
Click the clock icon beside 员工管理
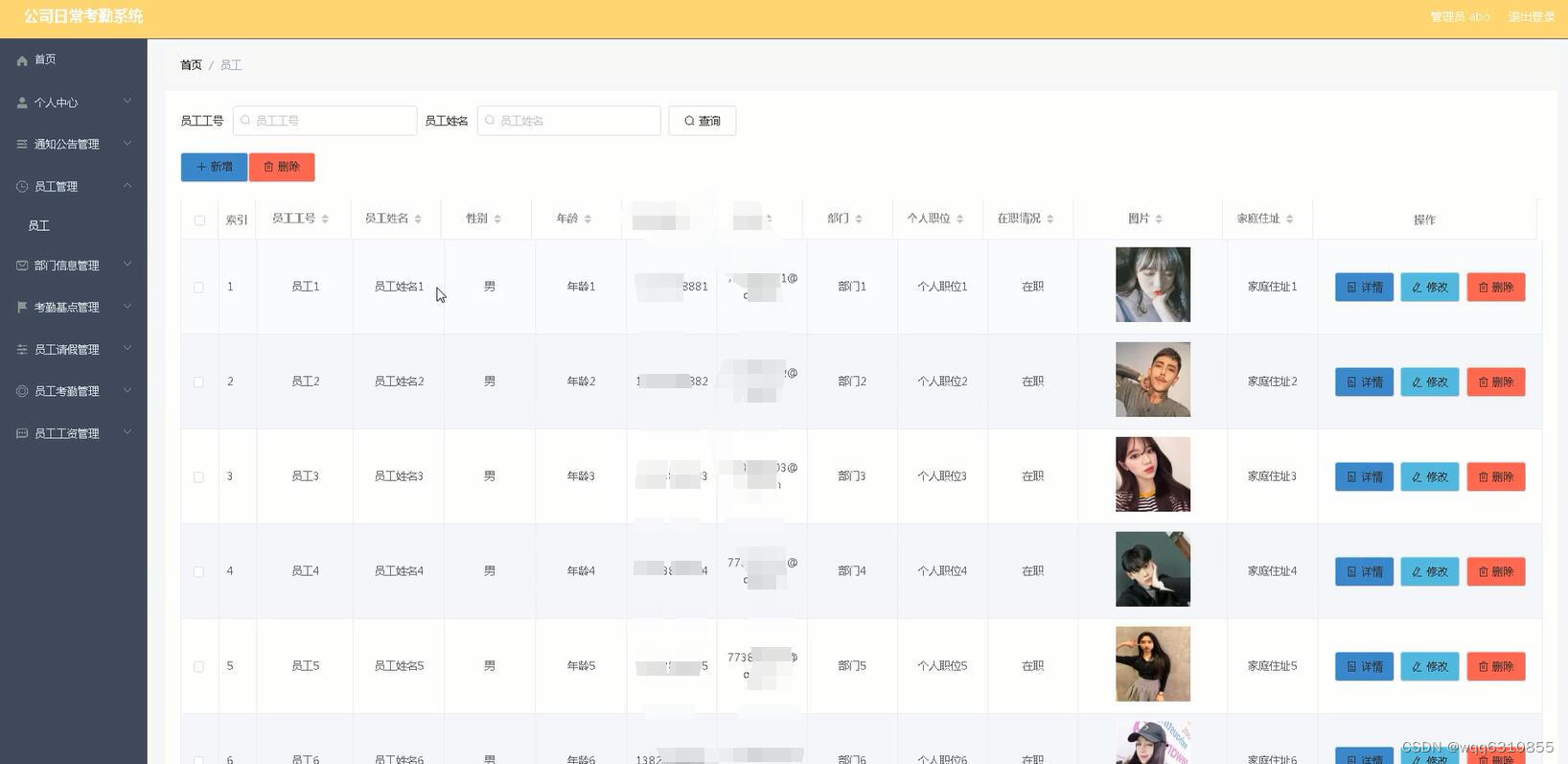coord(22,187)
